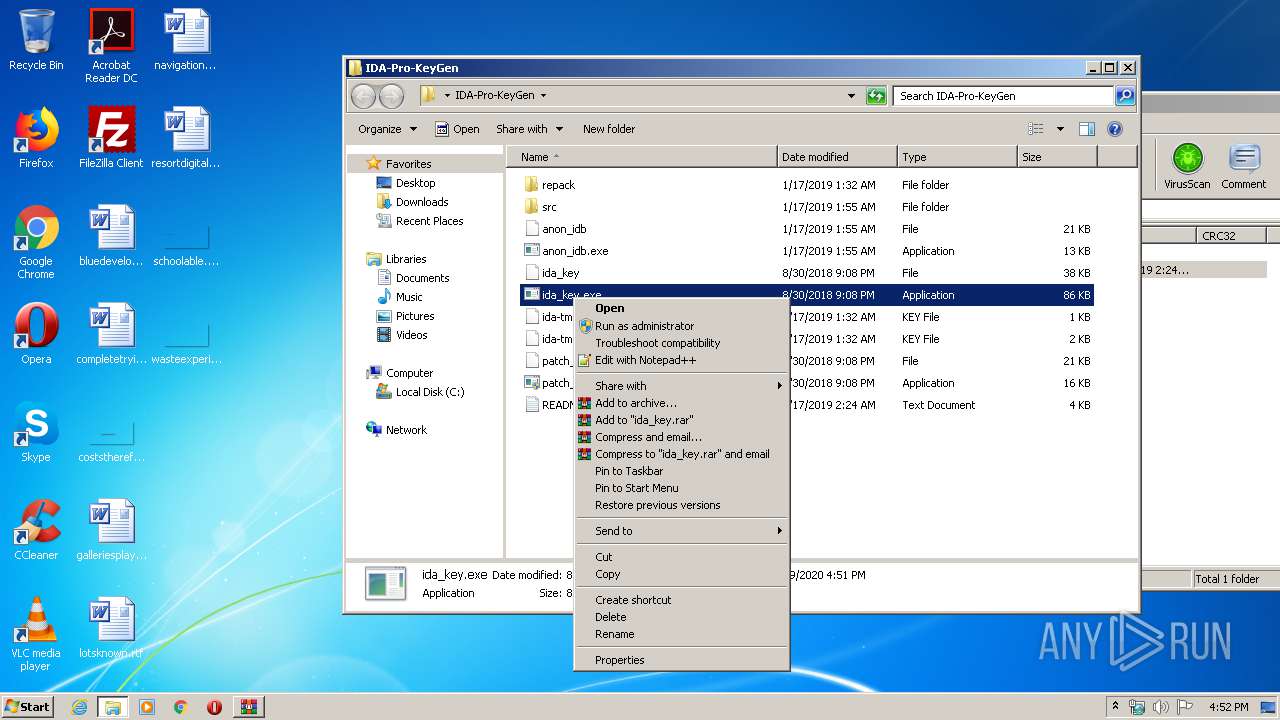The image size is (1280, 720).
Task: Open lotsknown.rtf document on desktop
Action: coord(111,628)
